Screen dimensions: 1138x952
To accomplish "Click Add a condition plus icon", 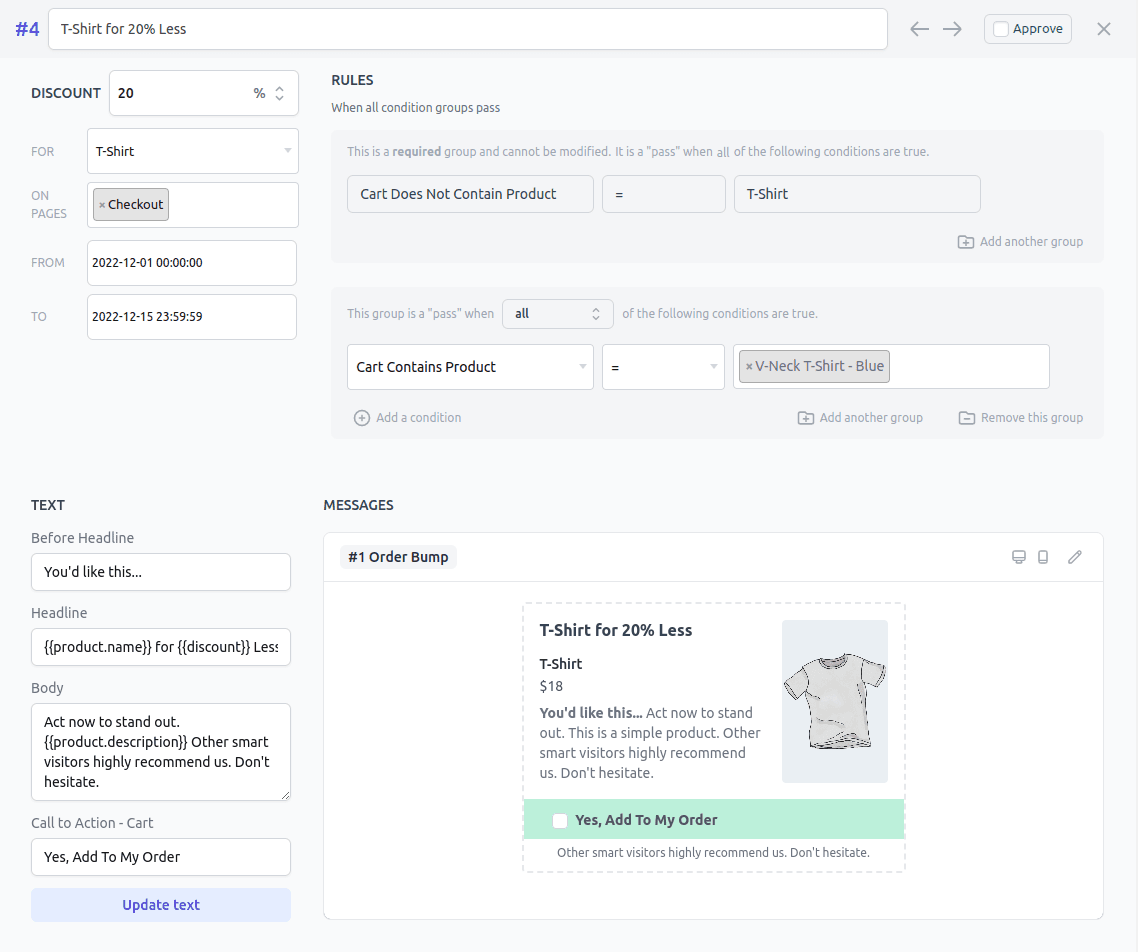I will coord(361,417).
